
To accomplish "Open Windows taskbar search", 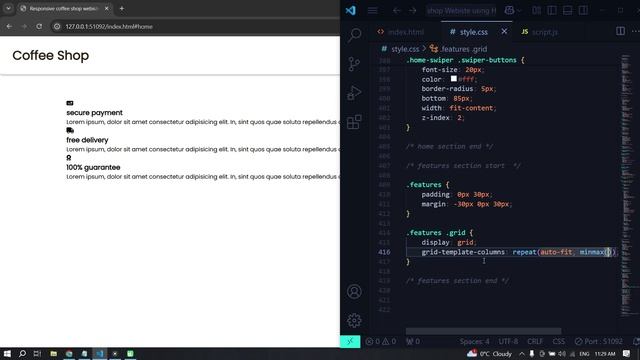I will tap(22, 353).
